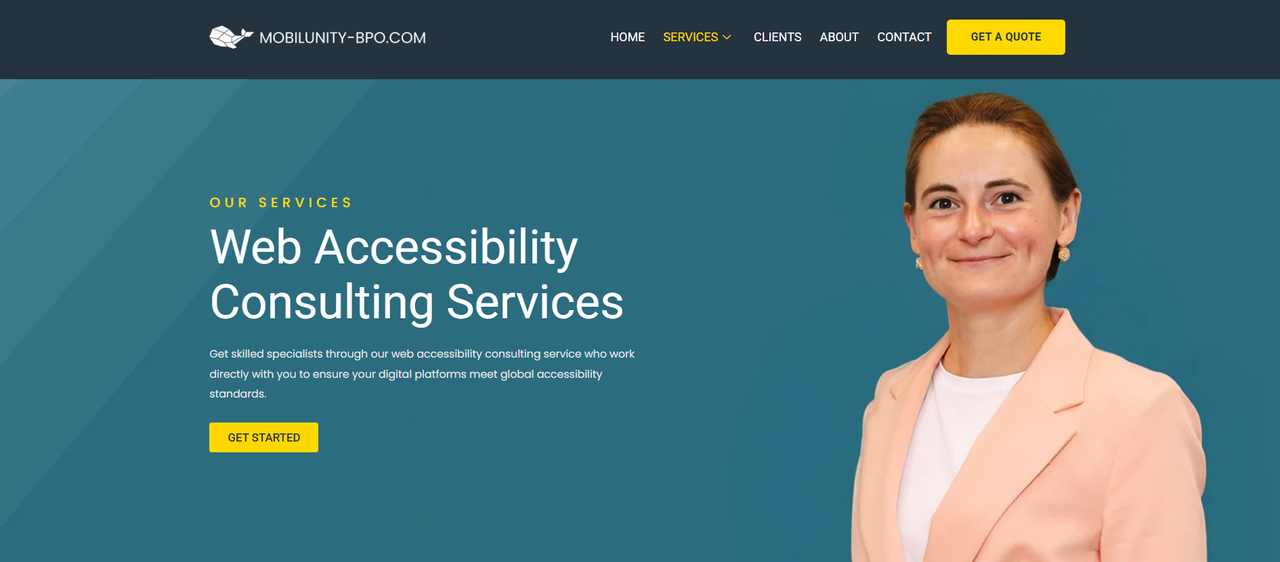Screen dimensions: 1280x562
Task: Click the woman's earring
Action: click(x=1064, y=254)
